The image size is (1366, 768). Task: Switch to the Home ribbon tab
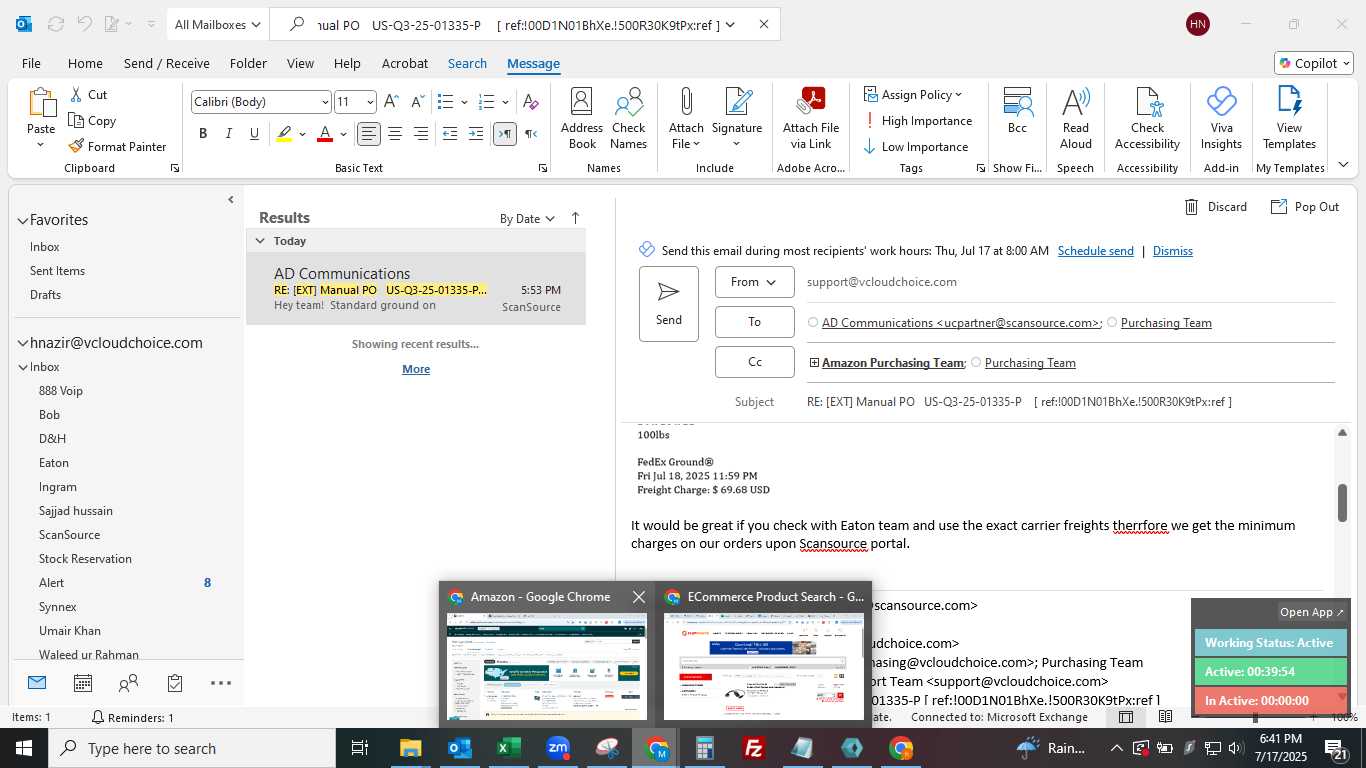coord(85,63)
